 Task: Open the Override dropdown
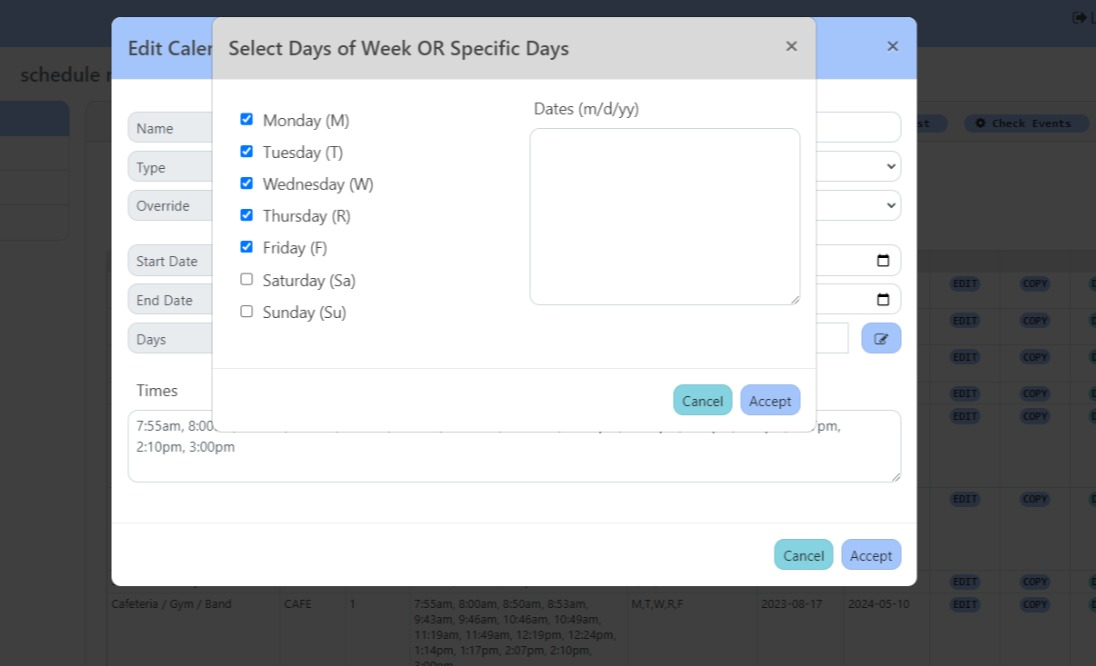(890, 206)
